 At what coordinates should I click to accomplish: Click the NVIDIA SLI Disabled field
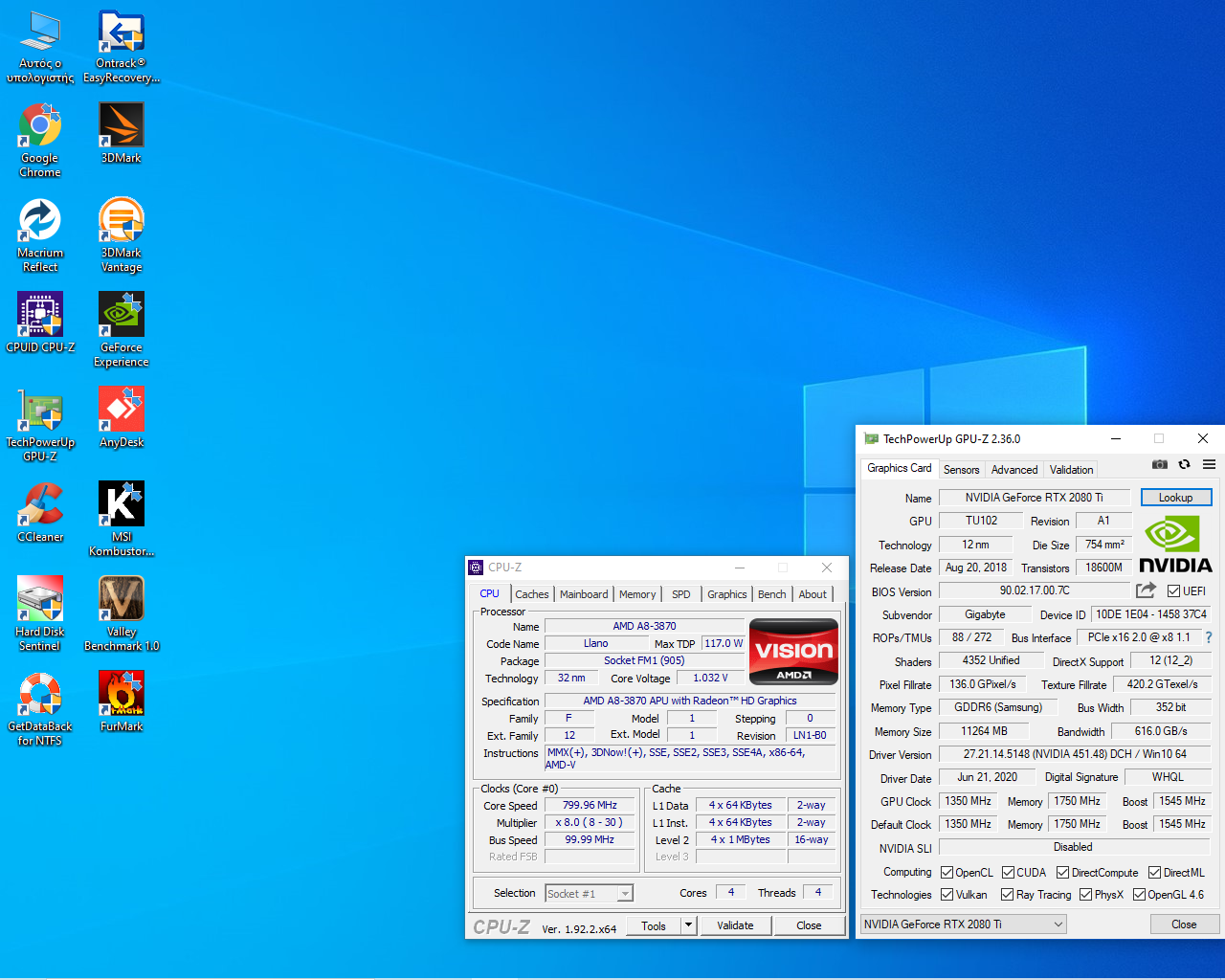tap(1075, 847)
